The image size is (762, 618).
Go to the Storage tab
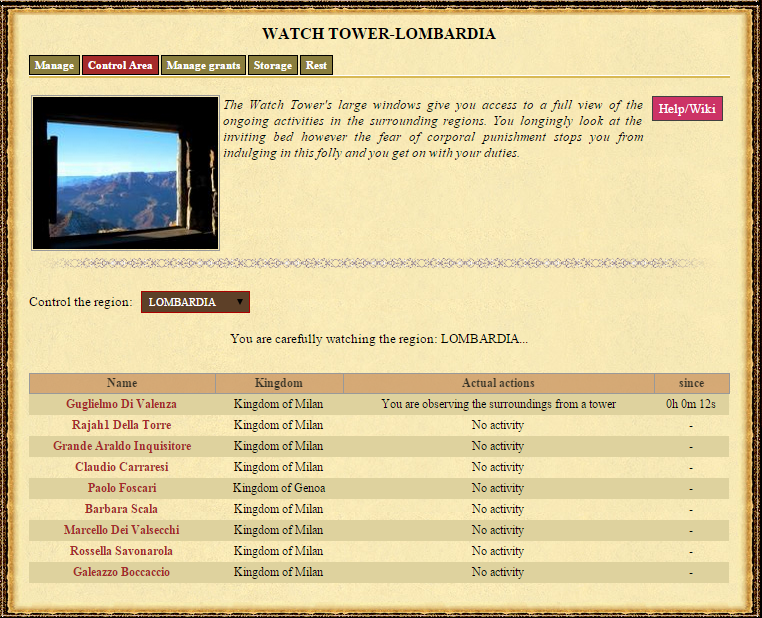click(x=272, y=65)
